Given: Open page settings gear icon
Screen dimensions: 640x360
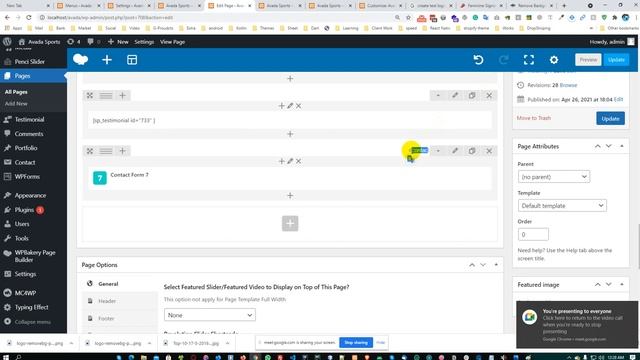Looking at the screenshot, I should pyautogui.click(x=554, y=60).
